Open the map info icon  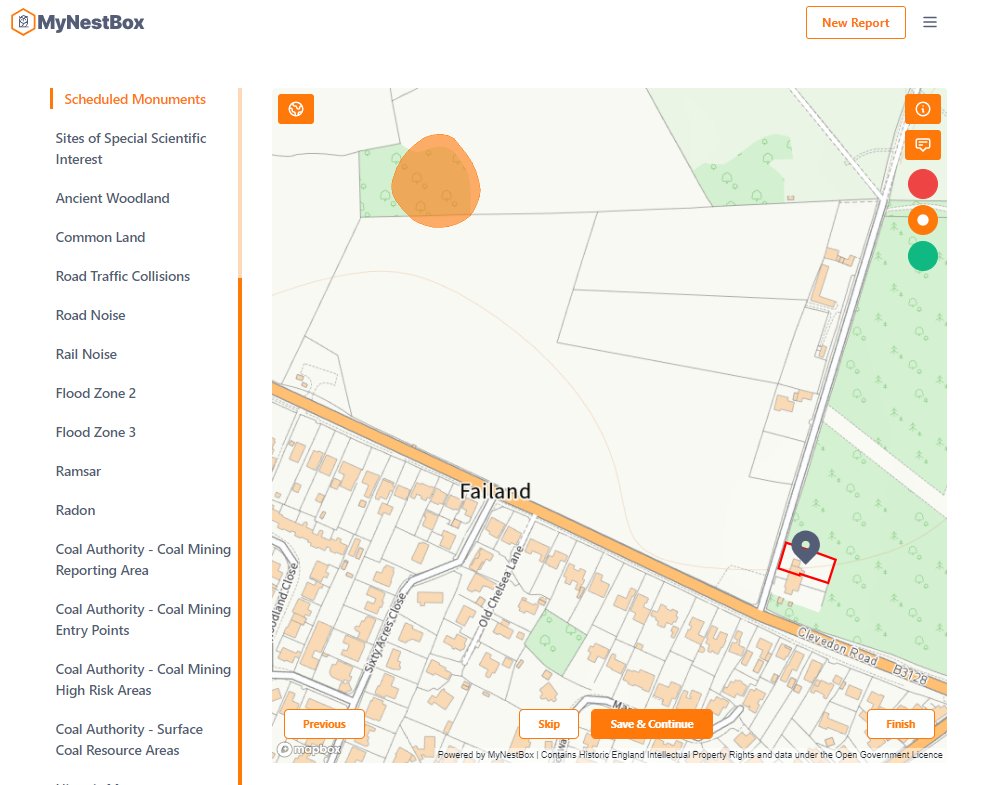pyautogui.click(x=922, y=109)
